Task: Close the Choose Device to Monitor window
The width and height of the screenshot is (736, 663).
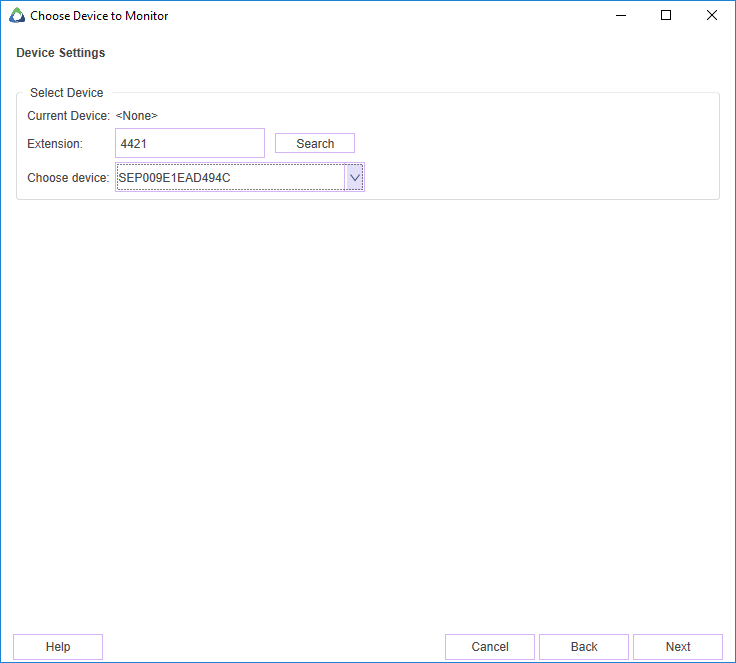Action: (712, 15)
